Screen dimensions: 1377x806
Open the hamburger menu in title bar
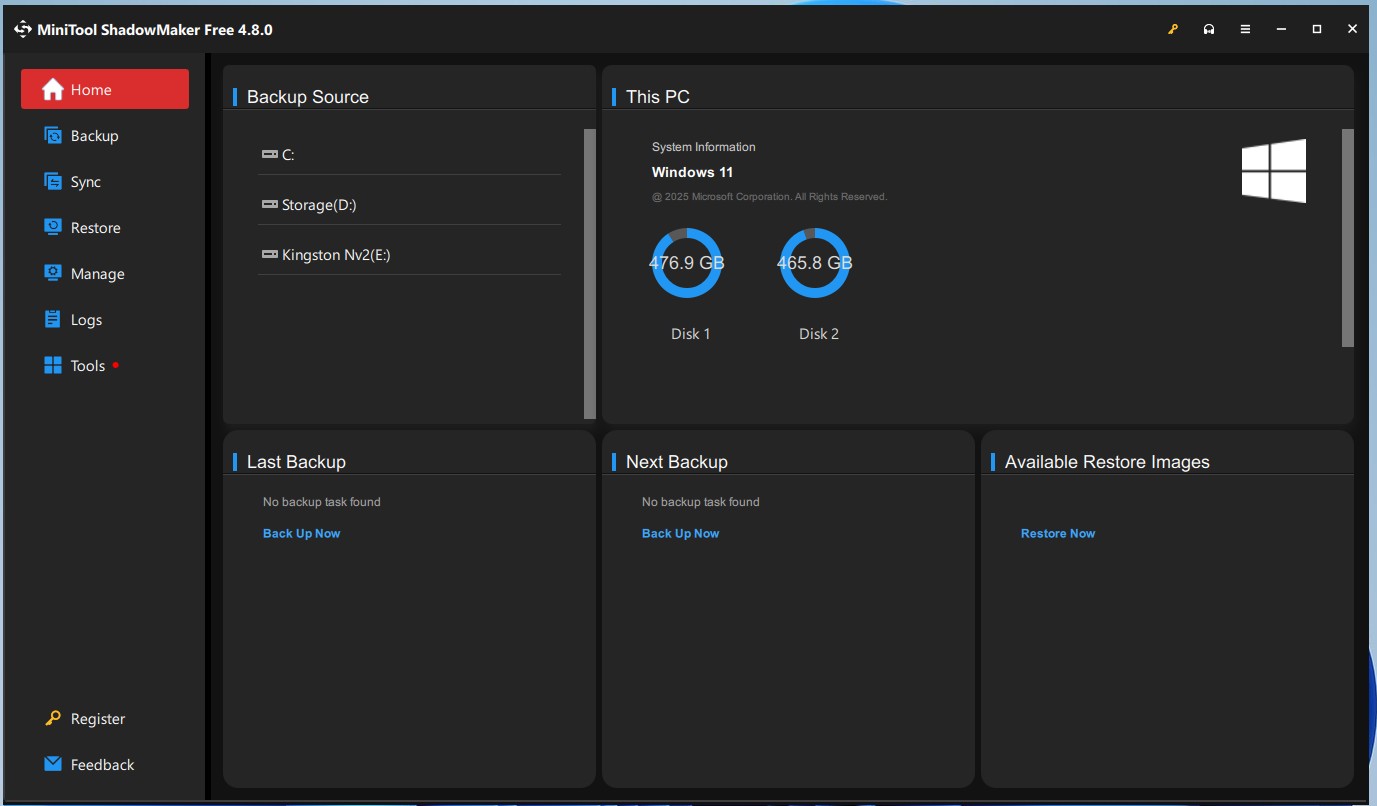click(x=1245, y=30)
